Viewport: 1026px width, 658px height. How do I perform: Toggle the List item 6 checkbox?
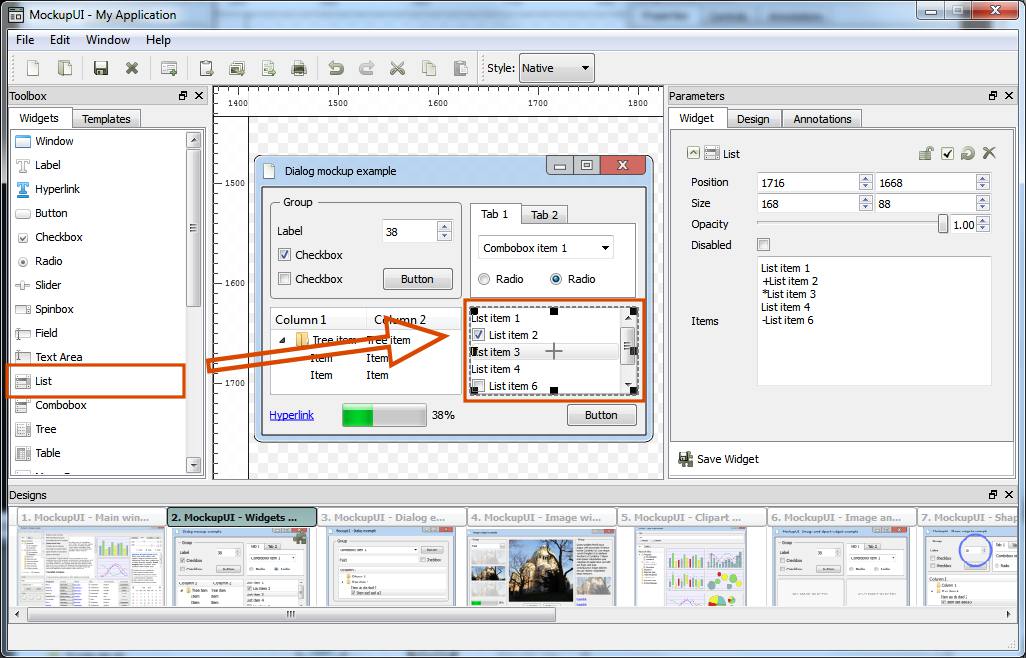click(x=478, y=386)
